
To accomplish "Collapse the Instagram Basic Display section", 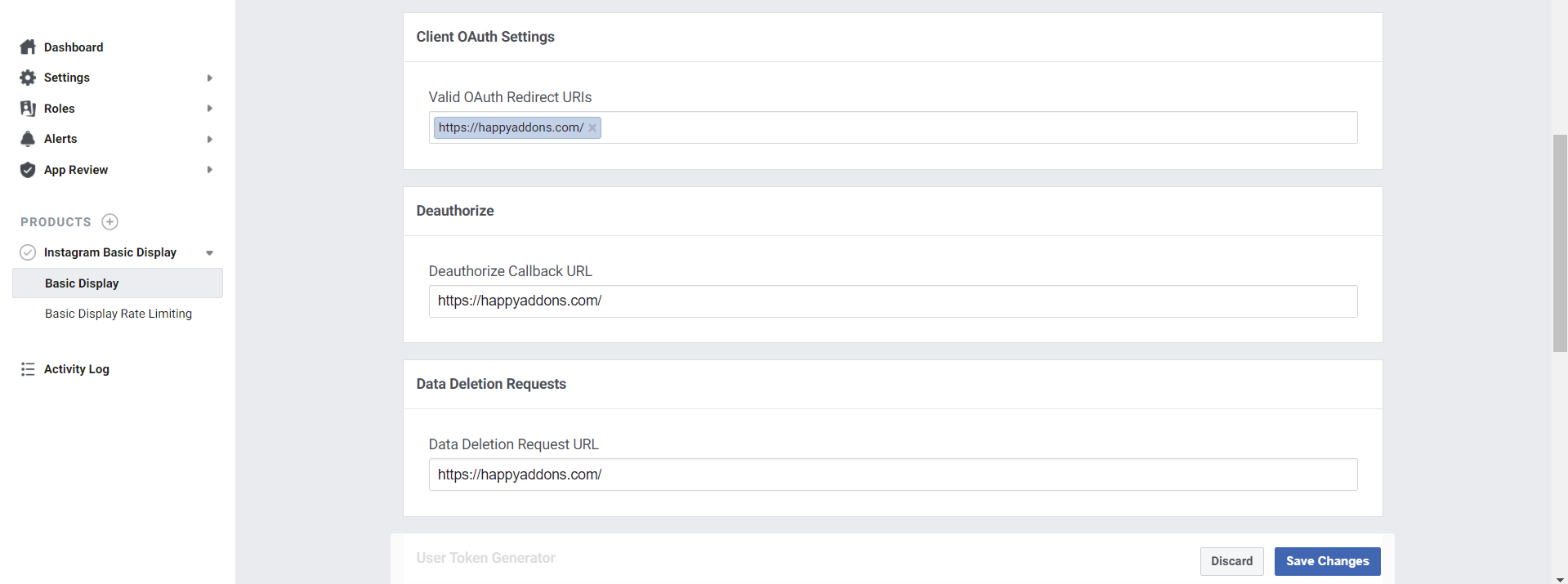I will coord(210,253).
